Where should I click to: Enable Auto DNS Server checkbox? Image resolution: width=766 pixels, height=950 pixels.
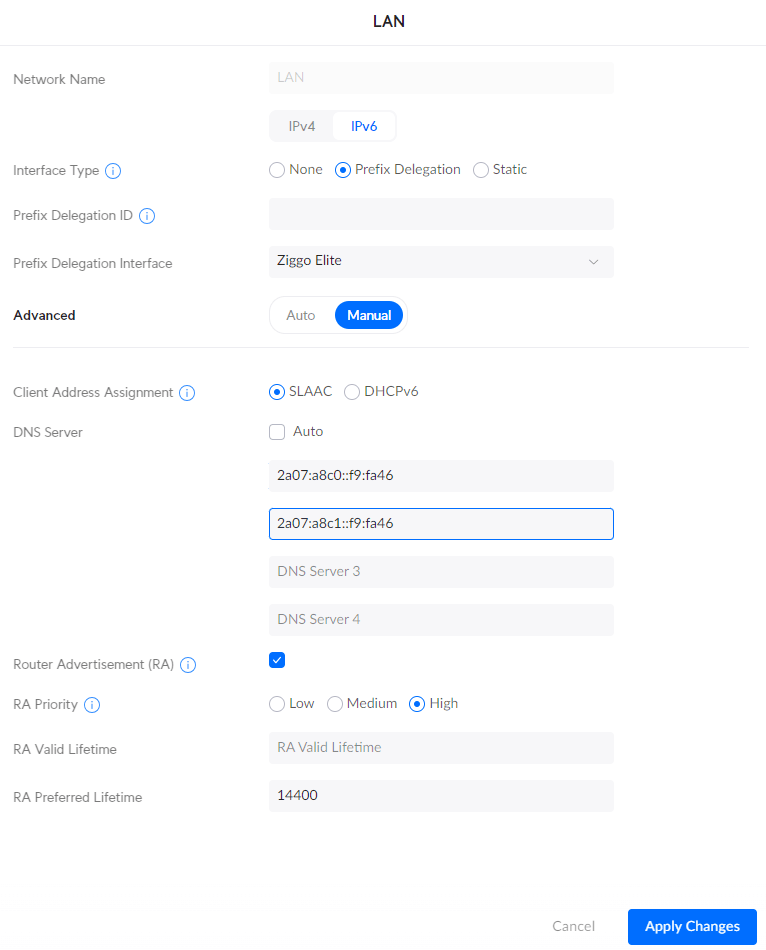(x=277, y=432)
